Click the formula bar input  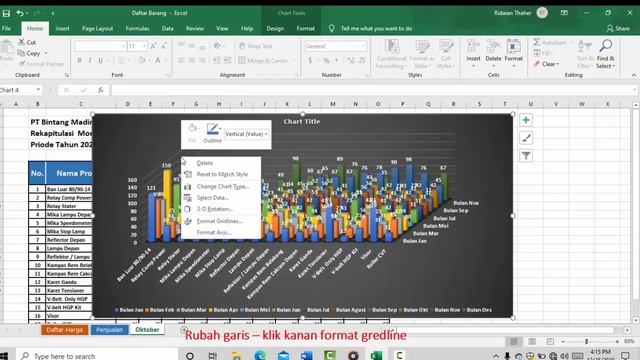coord(371,90)
